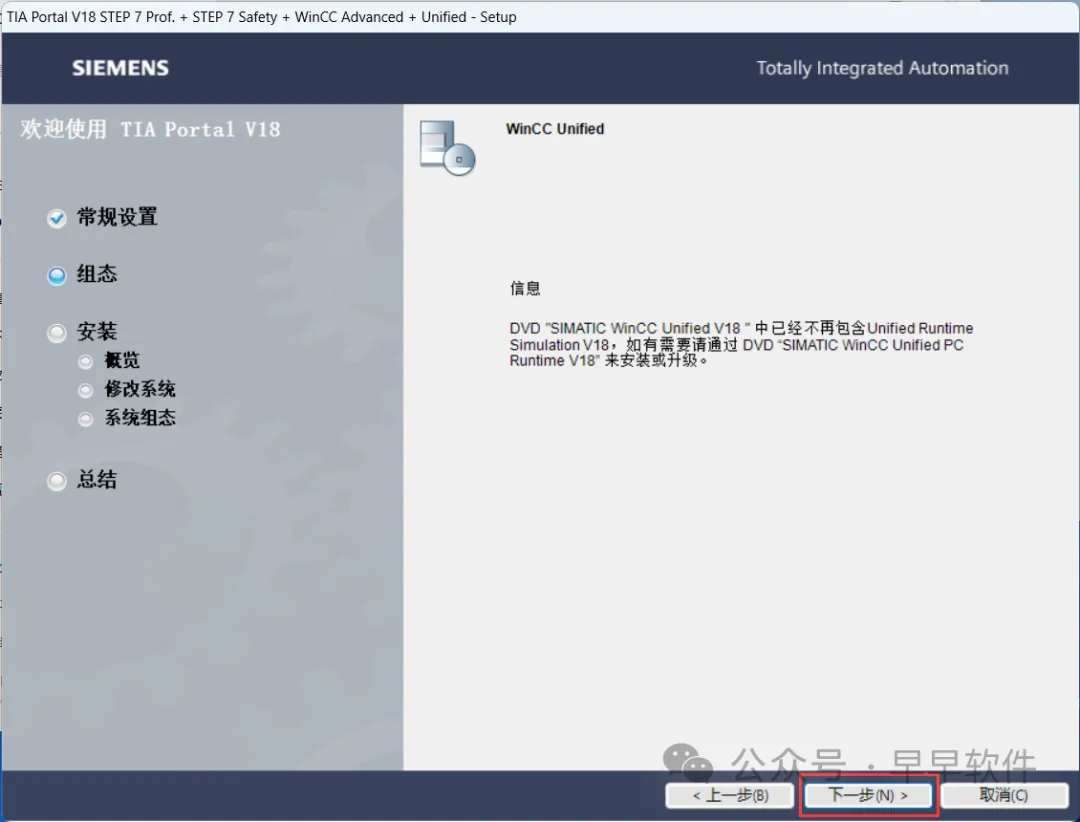Click the SIEMENS logo in header
The image size is (1080, 822).
click(121, 68)
